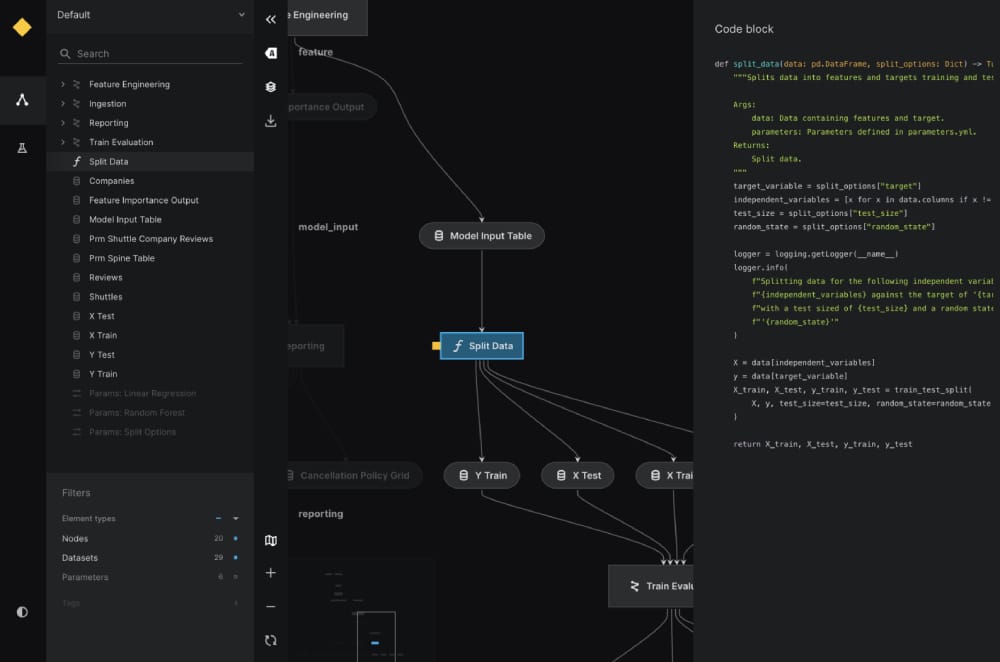Click the Kedro logo diamond icon

(x=22, y=27)
